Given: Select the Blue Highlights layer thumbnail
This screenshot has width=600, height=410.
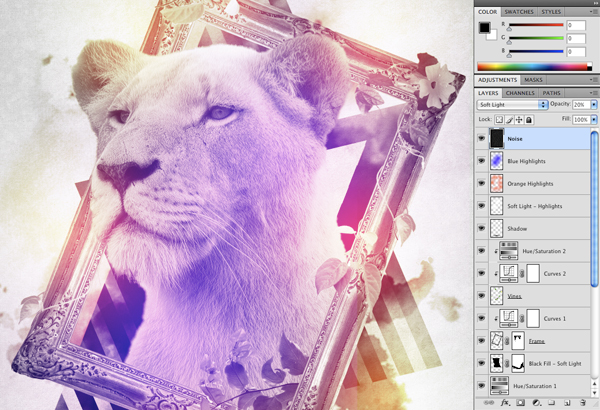Looking at the screenshot, I should pos(497,161).
